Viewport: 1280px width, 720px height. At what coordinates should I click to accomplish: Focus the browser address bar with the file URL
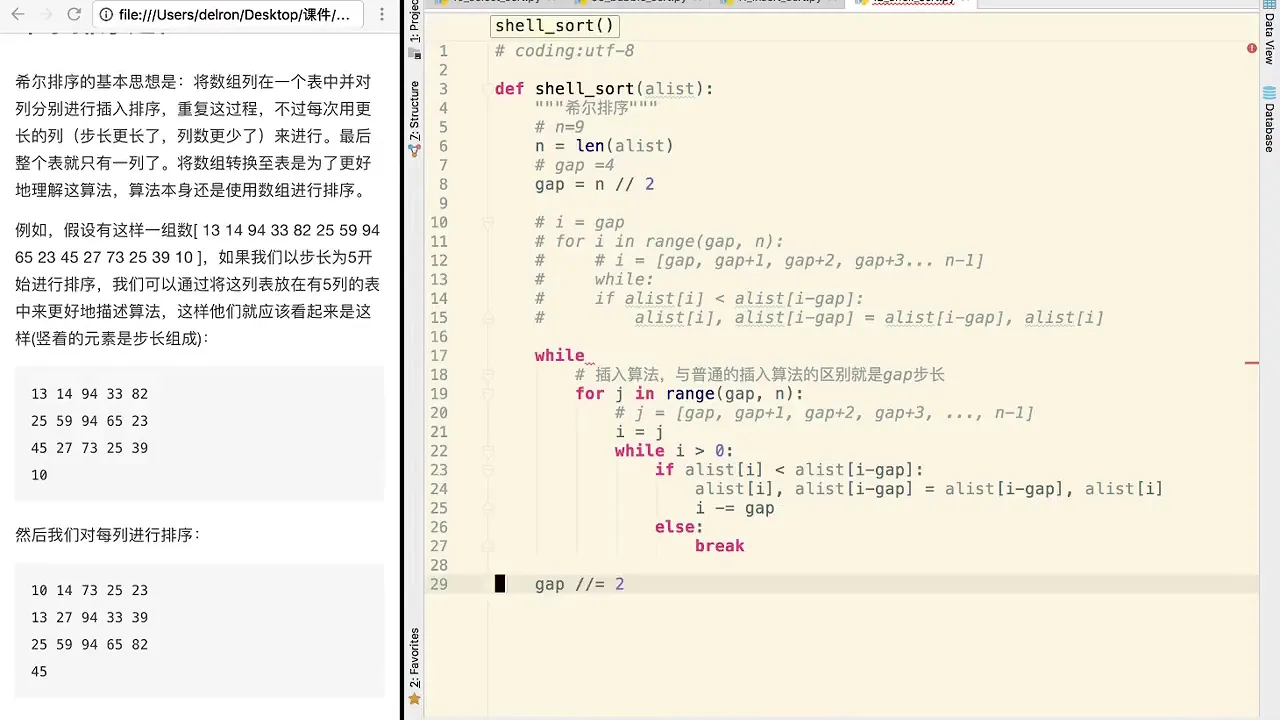click(x=227, y=15)
